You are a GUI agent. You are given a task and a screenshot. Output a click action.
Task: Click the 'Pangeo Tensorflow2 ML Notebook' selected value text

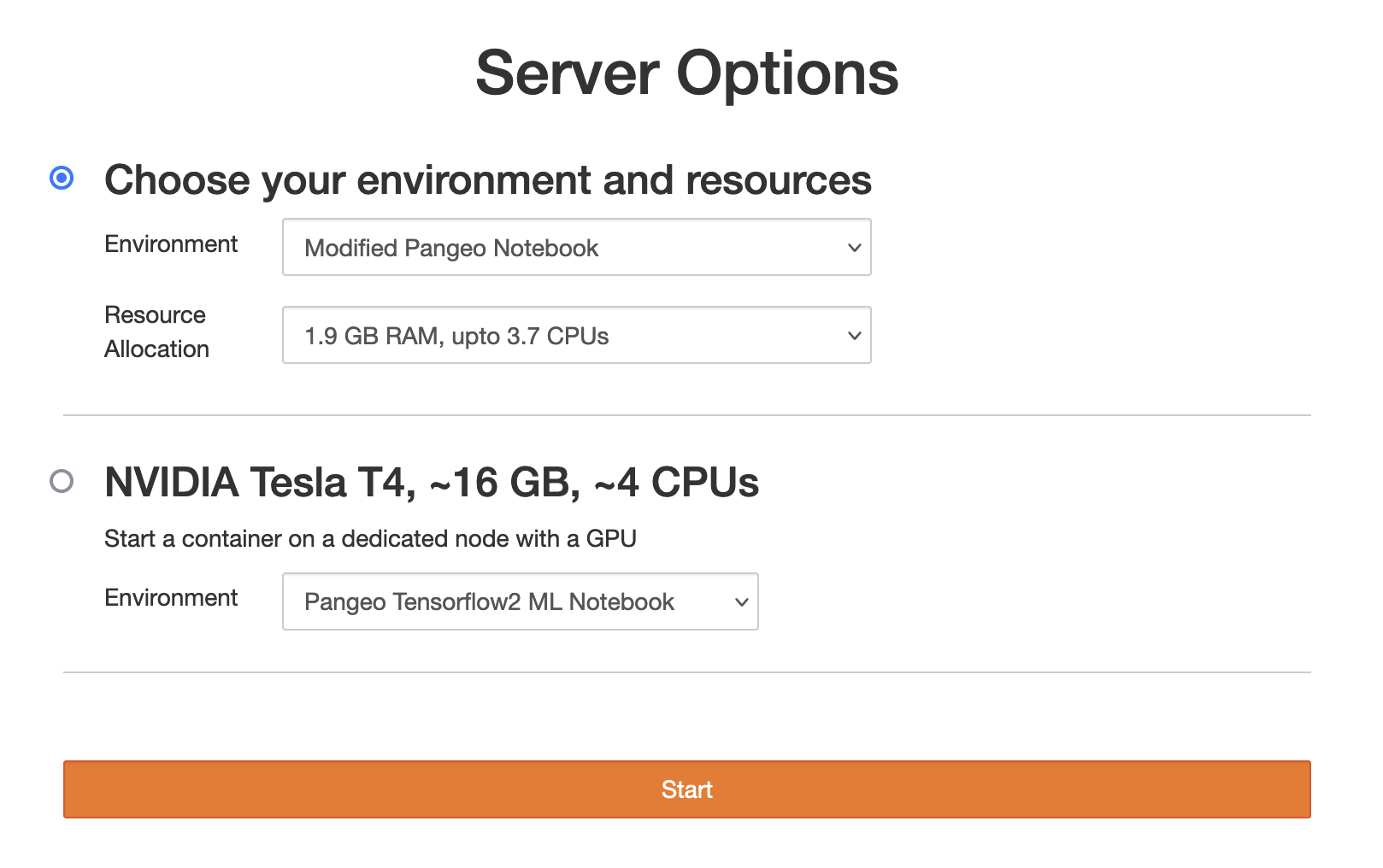[x=489, y=602]
